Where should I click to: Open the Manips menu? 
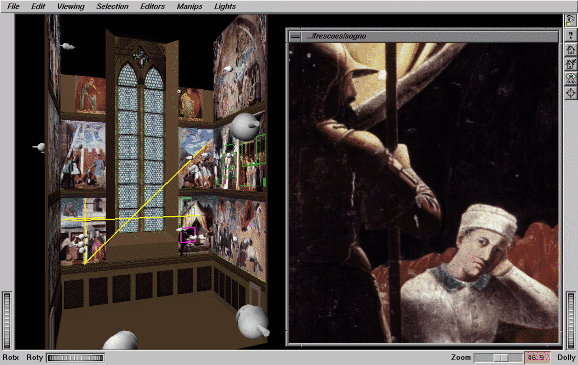189,6
